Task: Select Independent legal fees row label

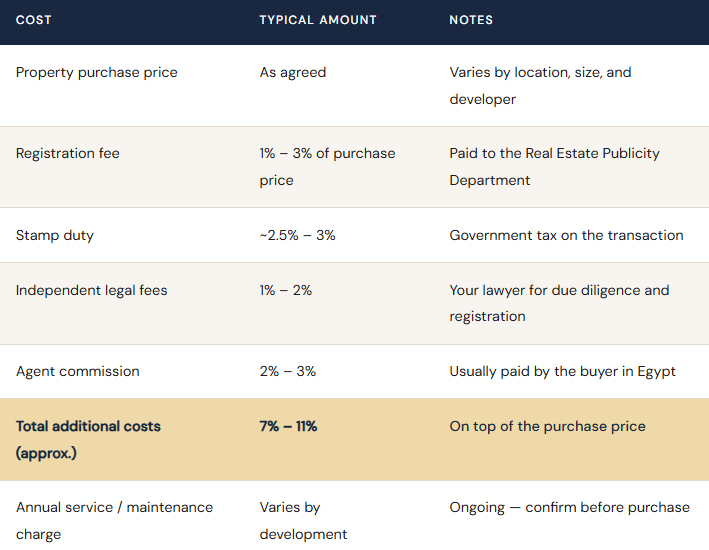Action: (91, 290)
